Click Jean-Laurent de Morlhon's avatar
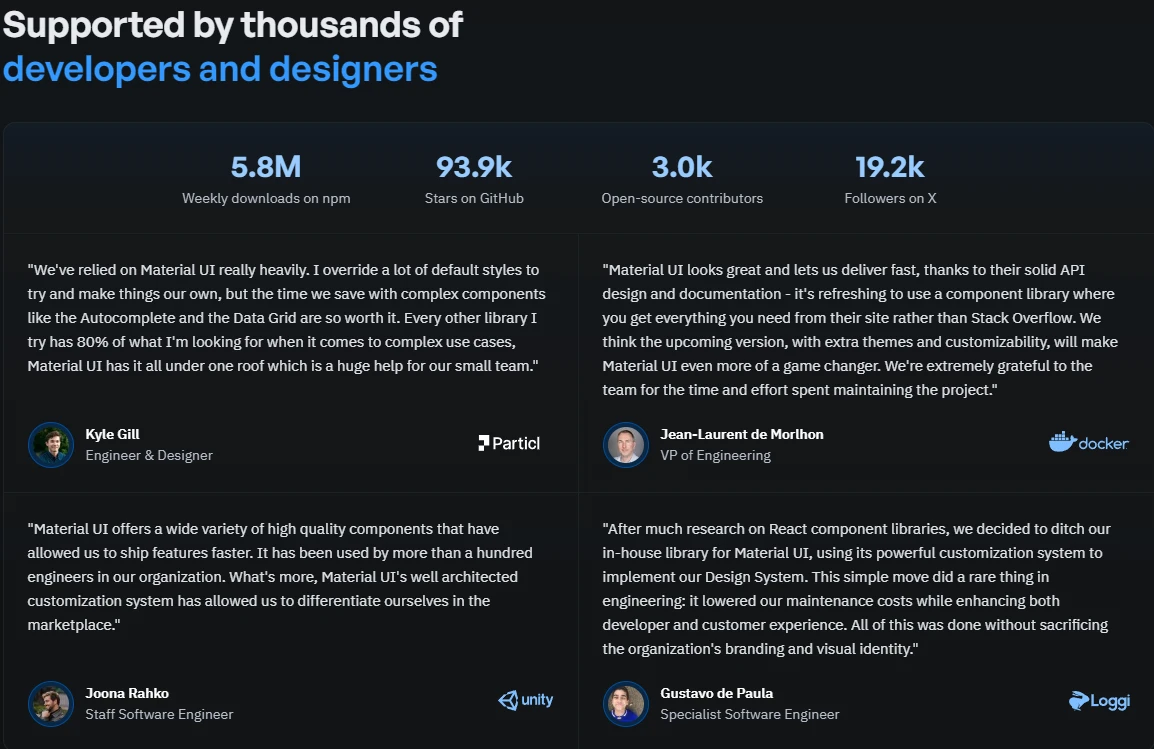Image resolution: width=1154 pixels, height=749 pixels. [x=626, y=444]
